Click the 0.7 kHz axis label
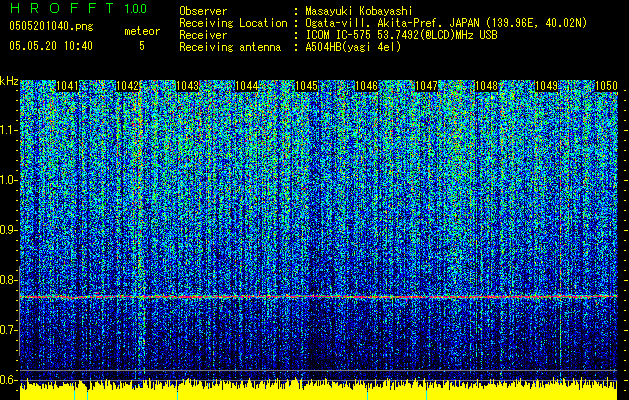This screenshot has width=629, height=400. point(8,330)
